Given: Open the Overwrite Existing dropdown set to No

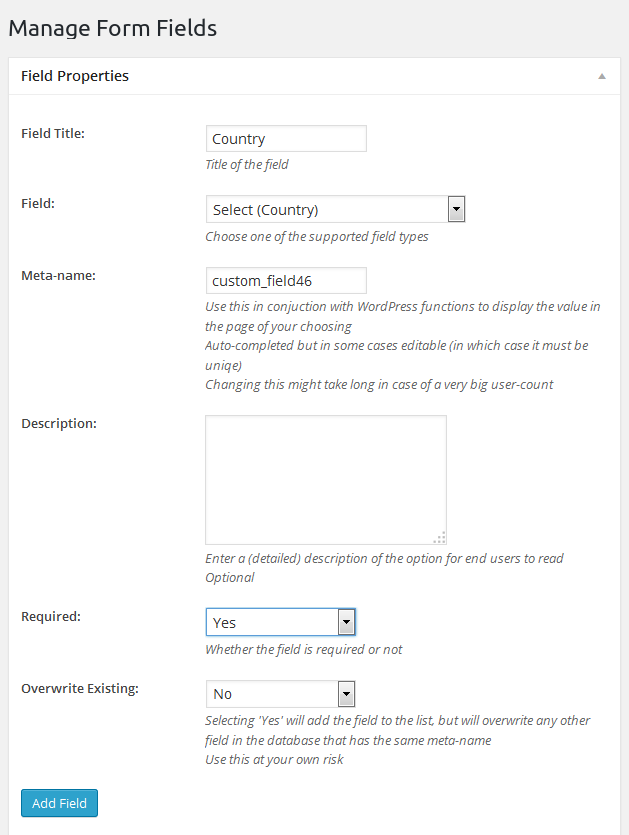Looking at the screenshot, I should point(271,694).
